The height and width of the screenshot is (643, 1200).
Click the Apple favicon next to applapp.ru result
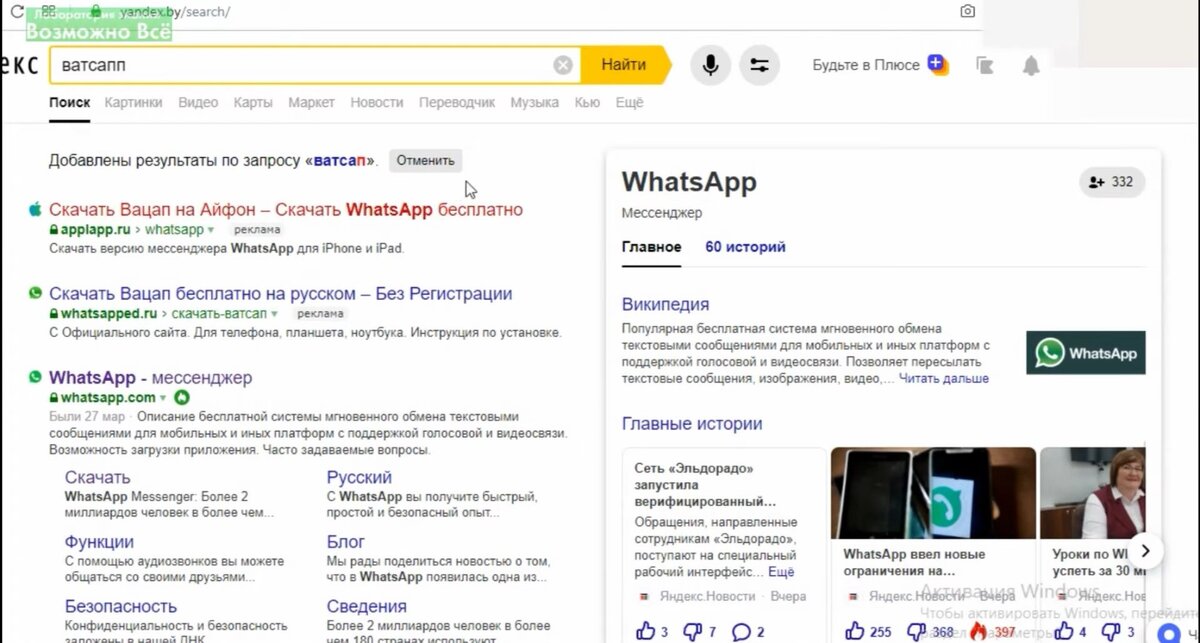(x=35, y=209)
